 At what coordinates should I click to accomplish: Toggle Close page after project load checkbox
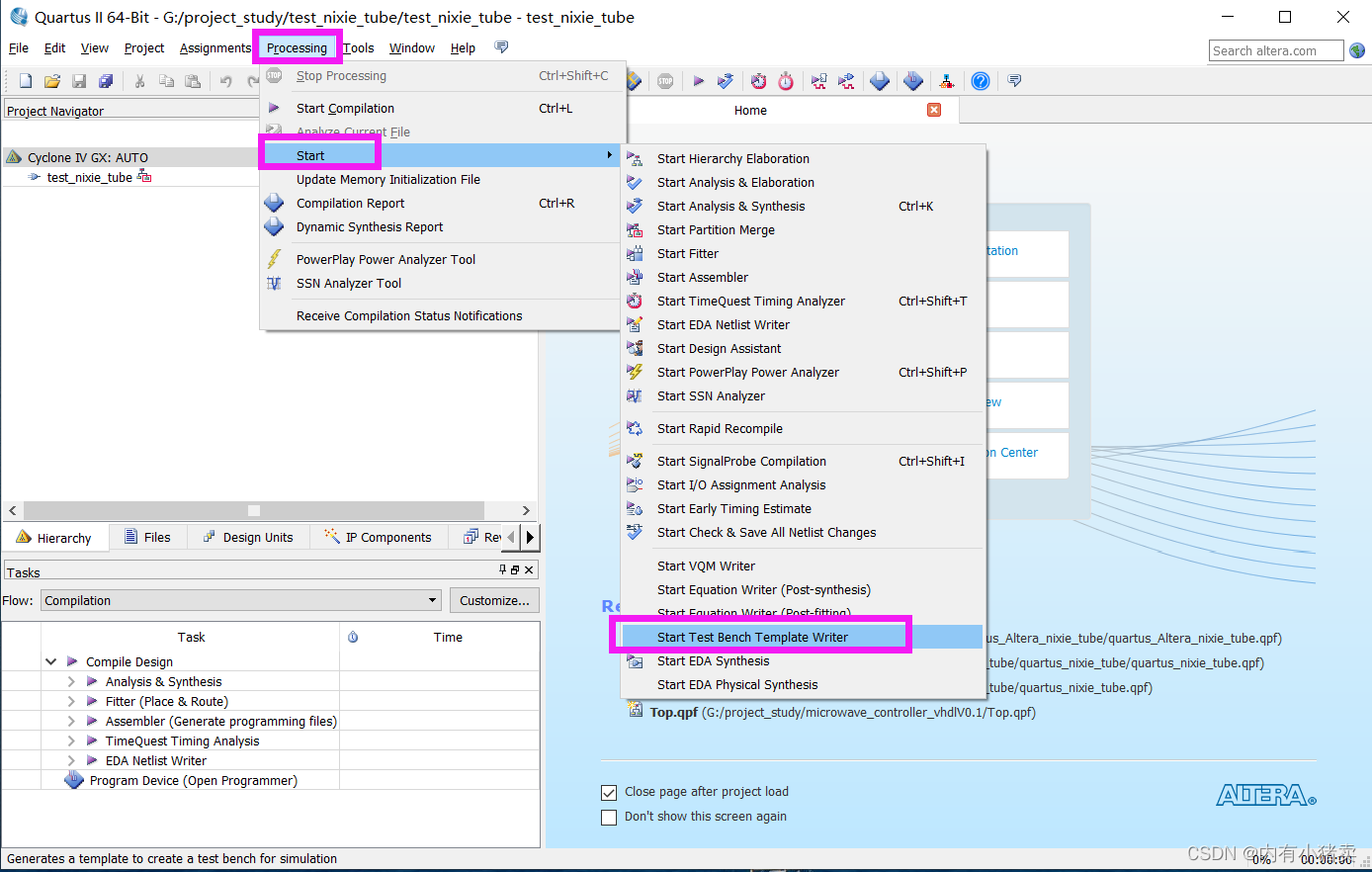coord(609,792)
